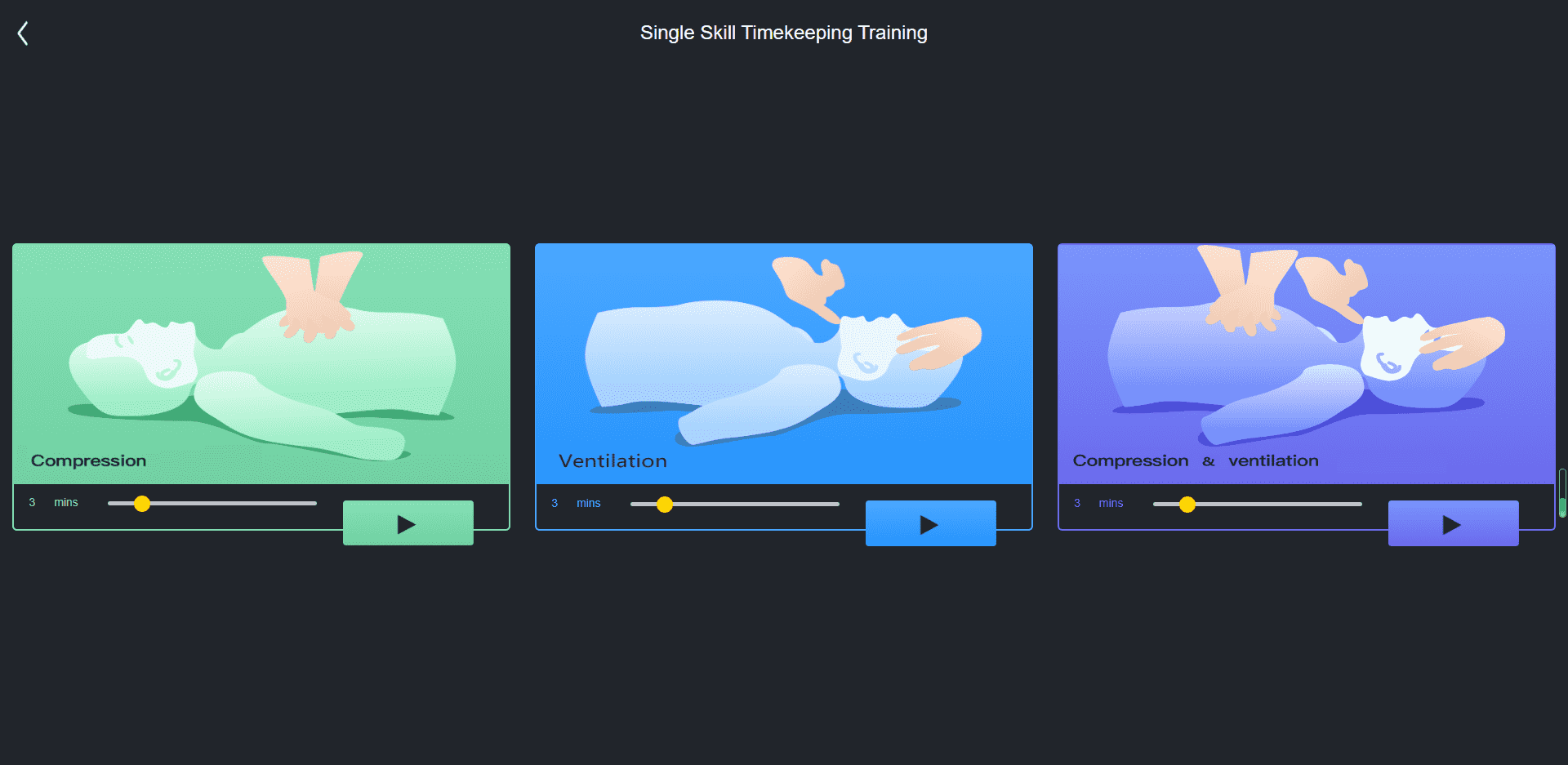Select the blue Ventilation illustration card
This screenshot has height=765, width=1568.
click(784, 359)
